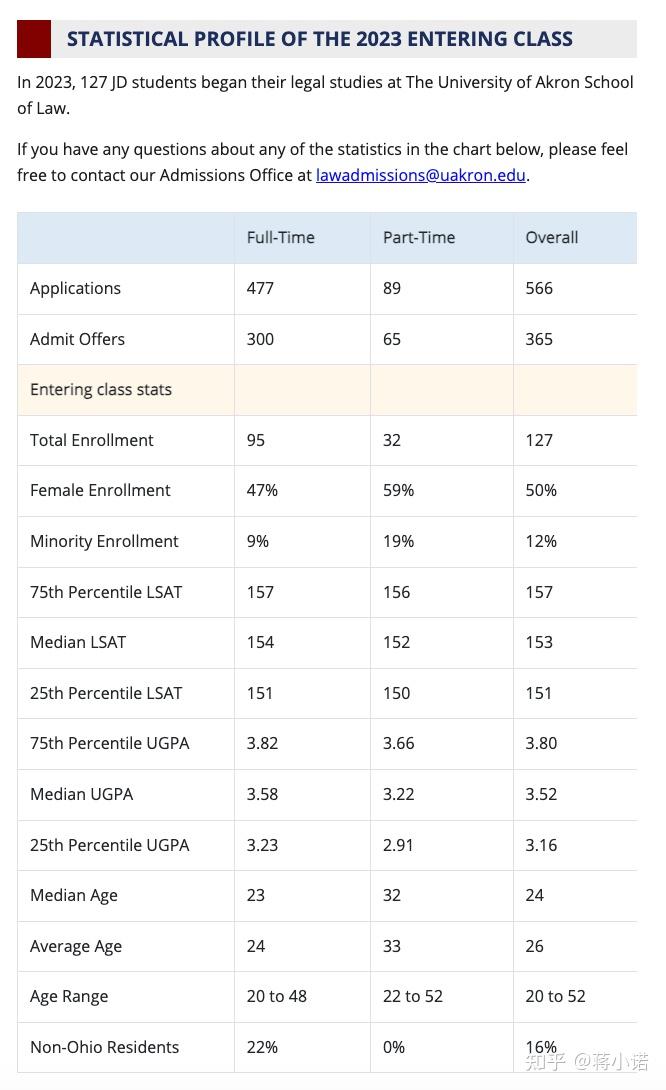Select the Overall column header

(552, 237)
